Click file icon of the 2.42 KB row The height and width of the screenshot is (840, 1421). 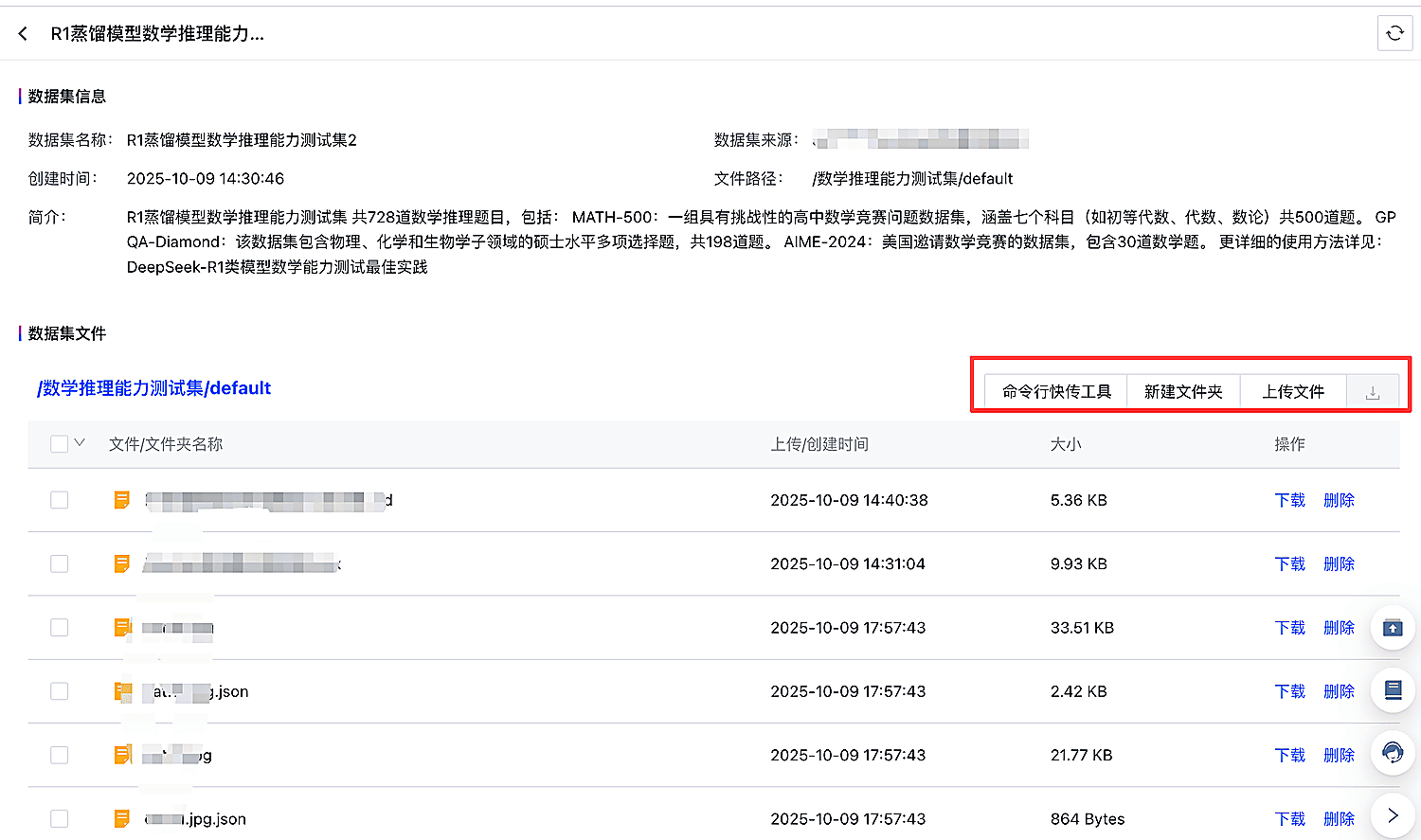pos(122,691)
